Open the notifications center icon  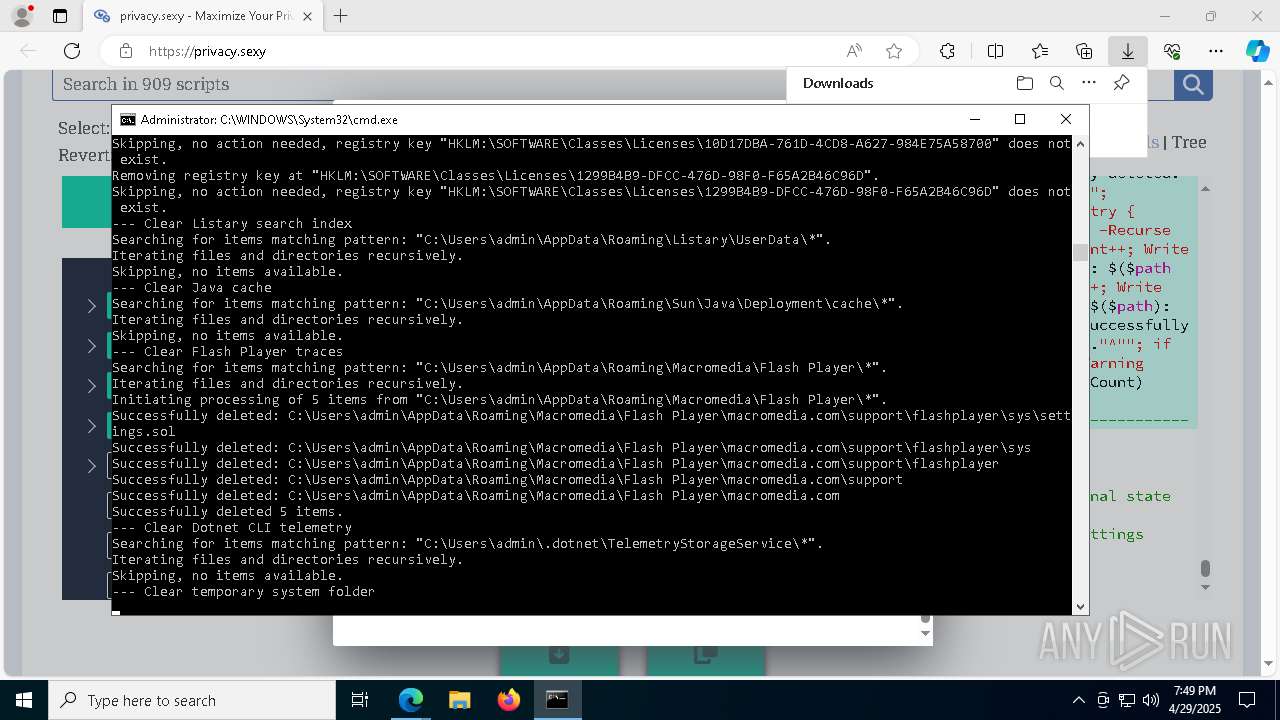pos(1247,700)
